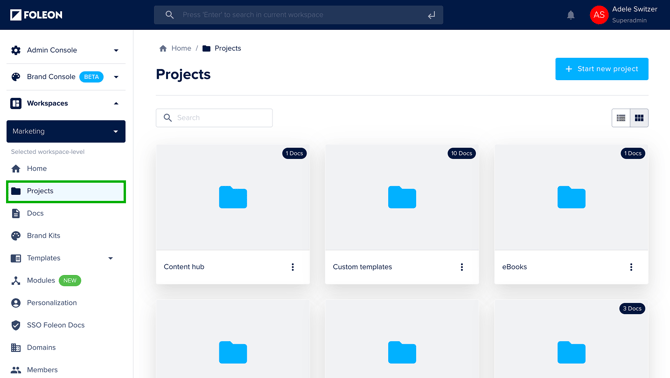Click the 1 Docs badge on eBooks
The height and width of the screenshot is (378, 670).
click(x=633, y=153)
